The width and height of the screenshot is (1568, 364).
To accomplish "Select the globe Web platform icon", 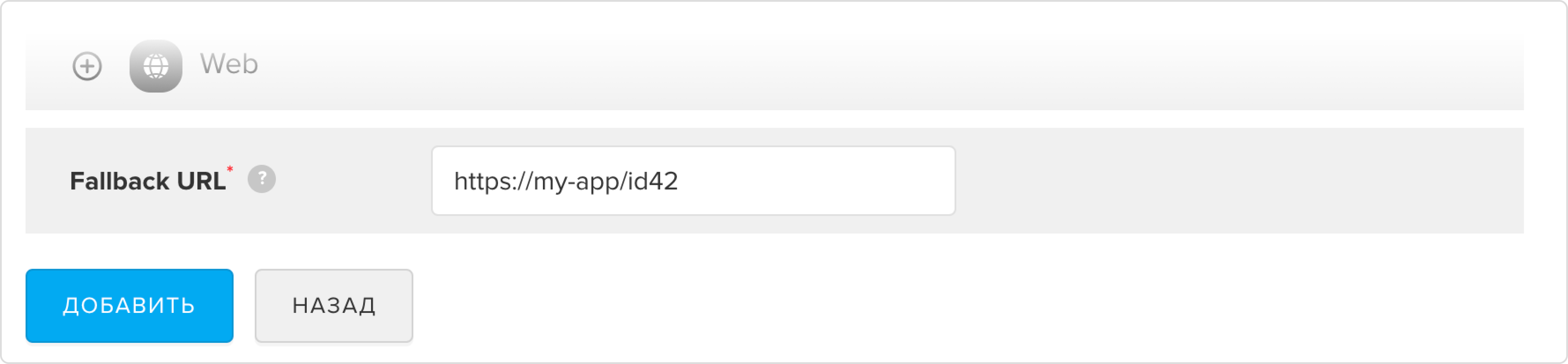I will click(156, 66).
